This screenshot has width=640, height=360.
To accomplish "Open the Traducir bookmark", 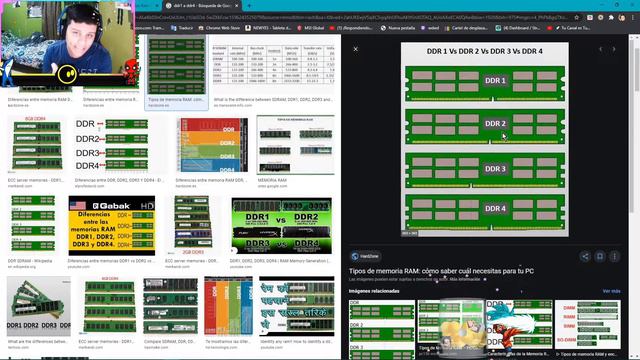I will 182,28.
